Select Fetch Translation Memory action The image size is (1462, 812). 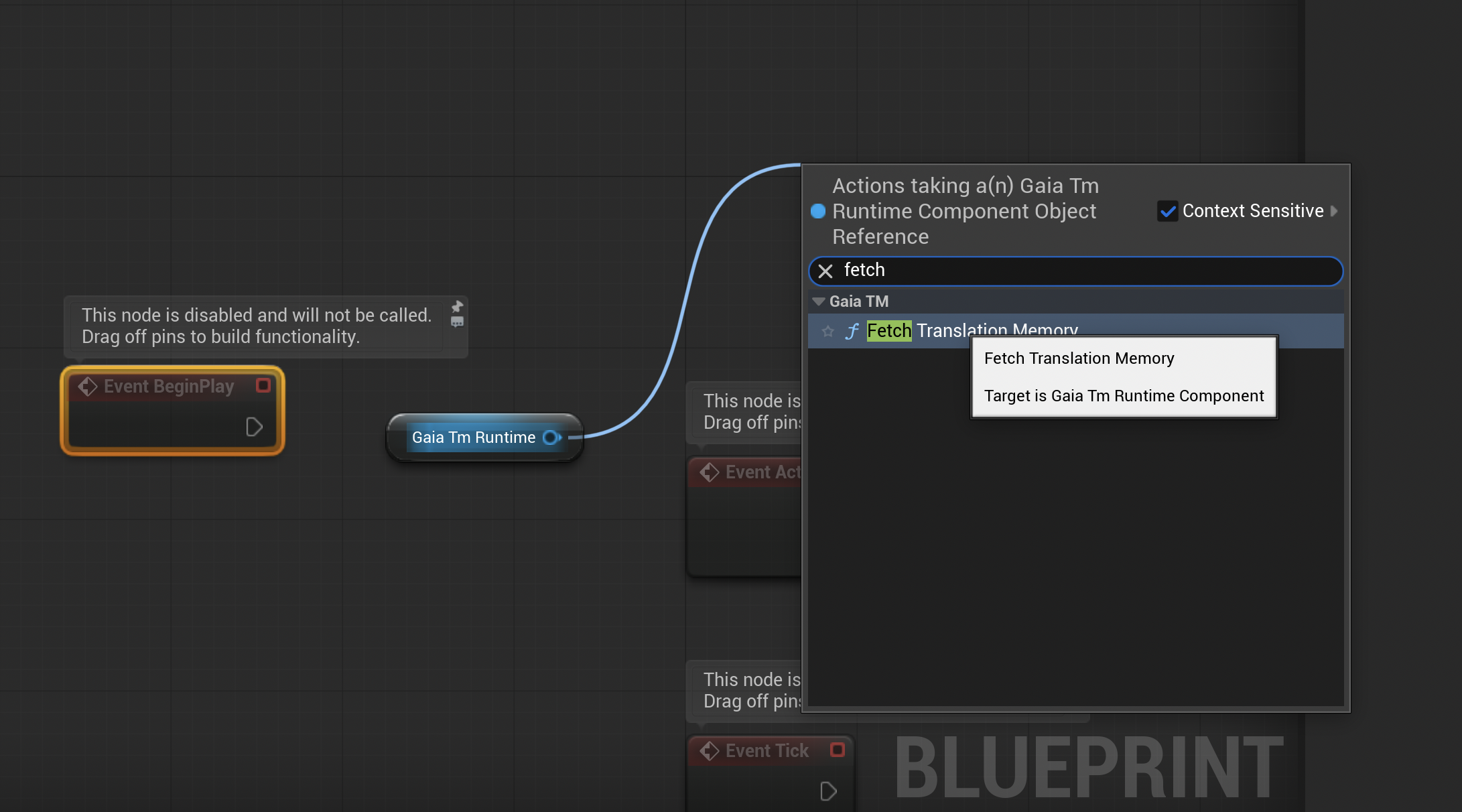pos(1075,331)
